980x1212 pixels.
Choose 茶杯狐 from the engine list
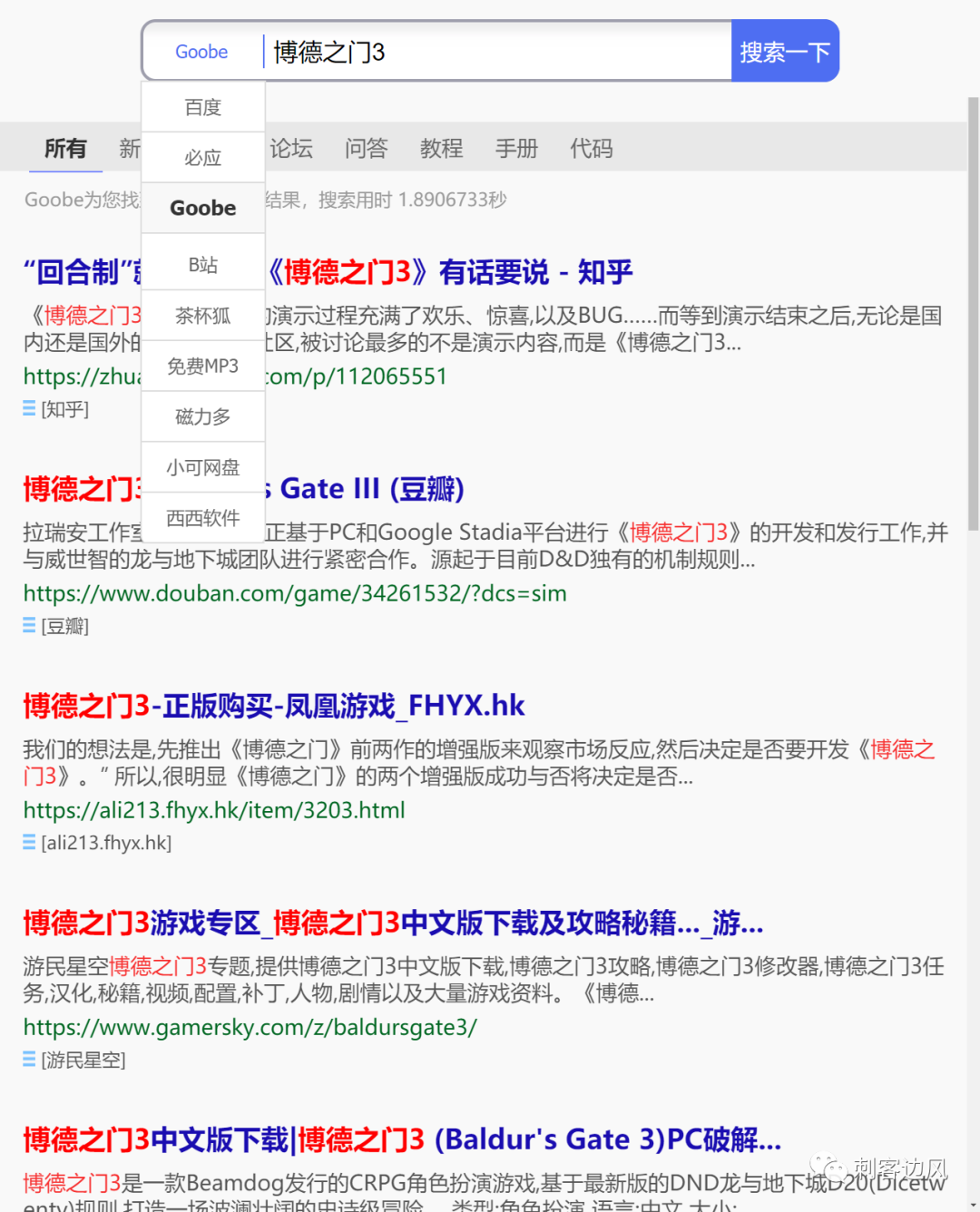[x=203, y=316]
